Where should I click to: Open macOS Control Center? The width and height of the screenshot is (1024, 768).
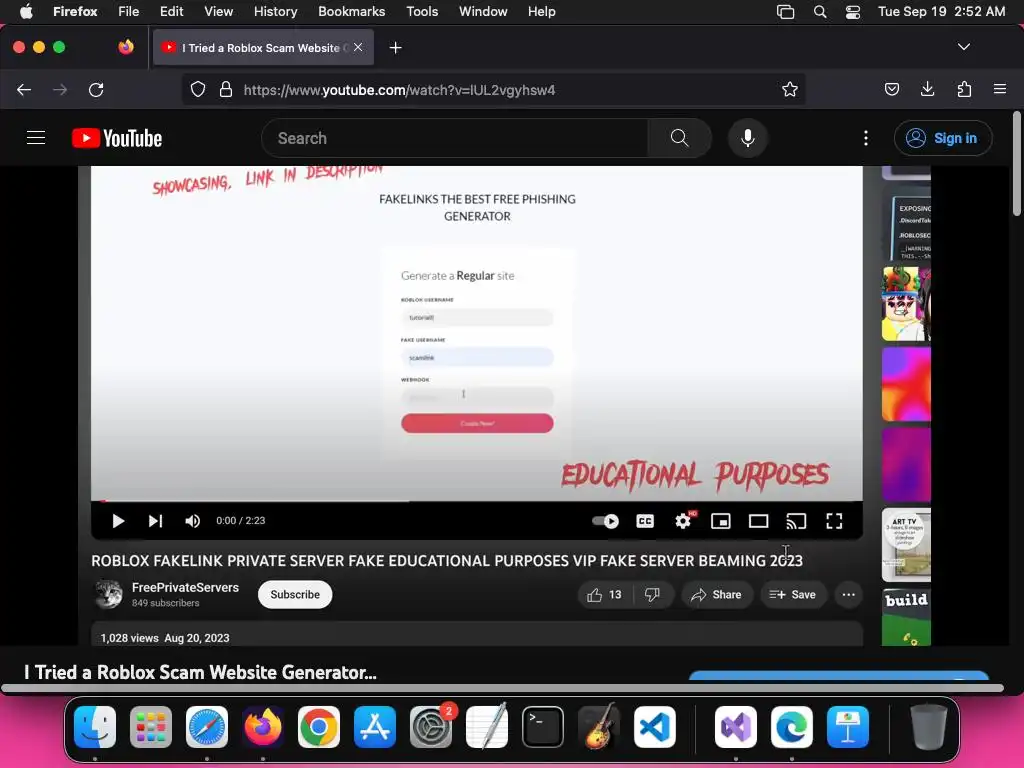852,12
